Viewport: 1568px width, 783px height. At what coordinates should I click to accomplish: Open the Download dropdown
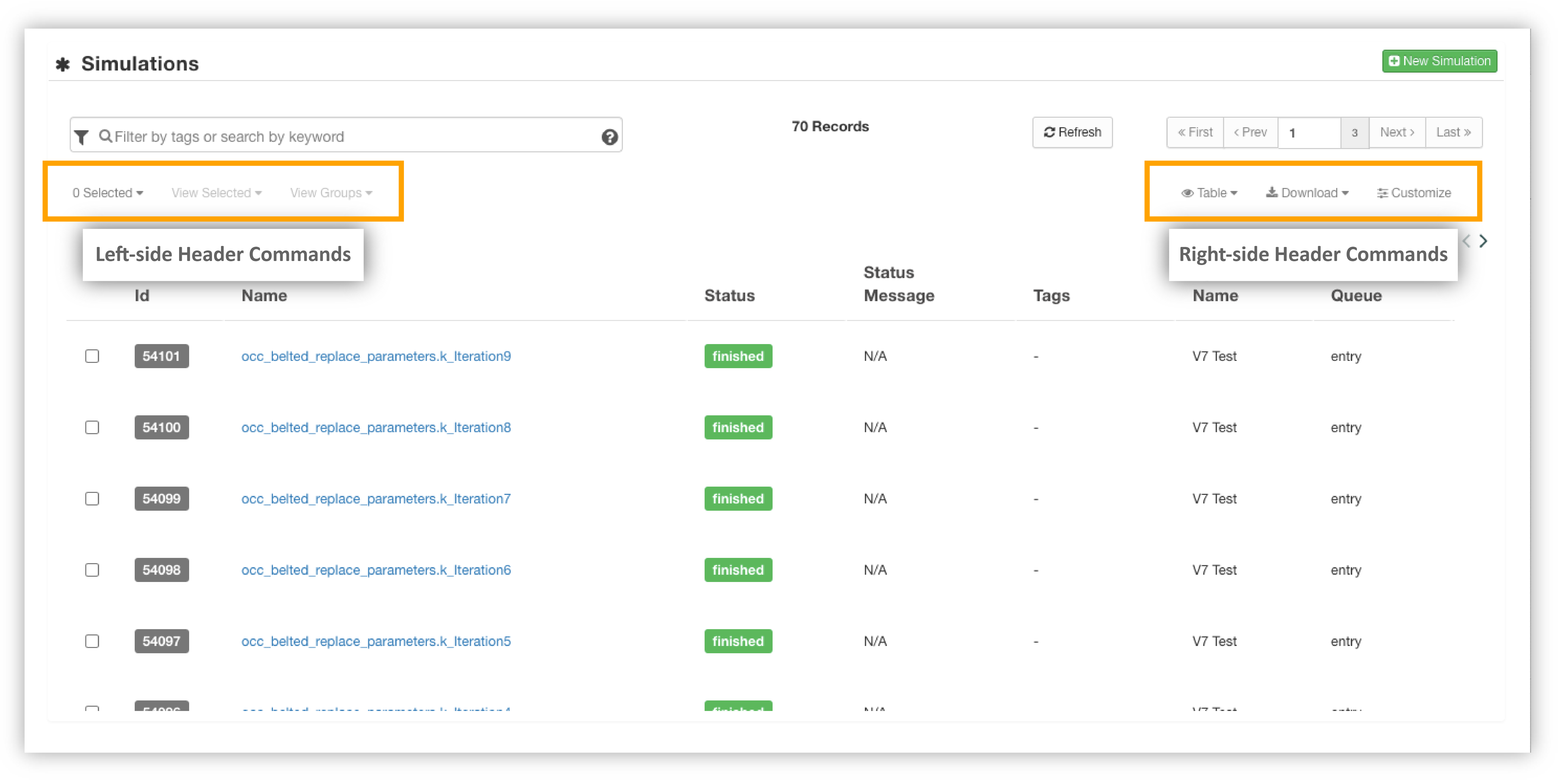pyautogui.click(x=1307, y=193)
